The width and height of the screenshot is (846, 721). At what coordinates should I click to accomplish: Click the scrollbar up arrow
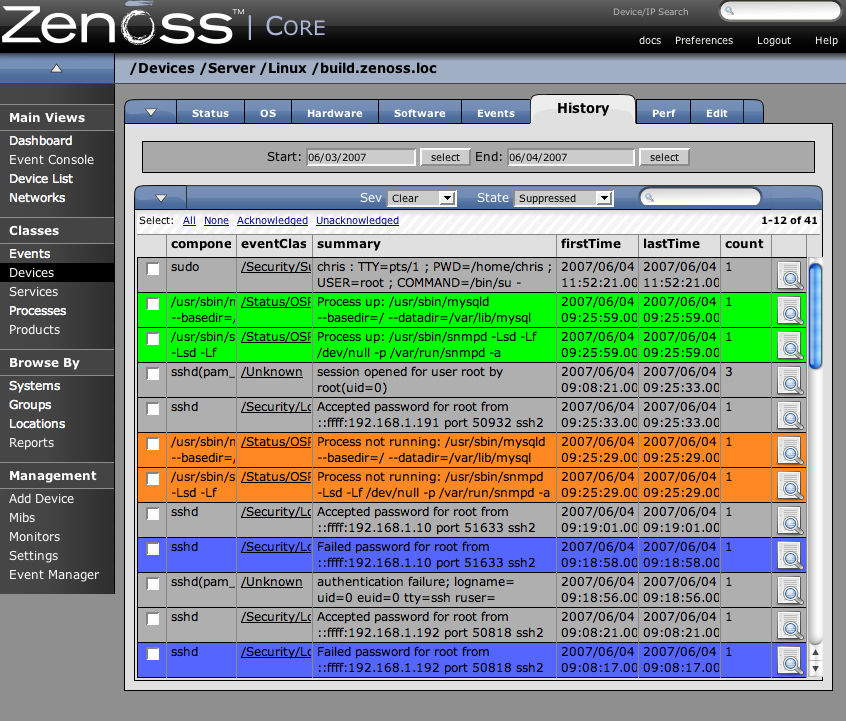point(816,652)
